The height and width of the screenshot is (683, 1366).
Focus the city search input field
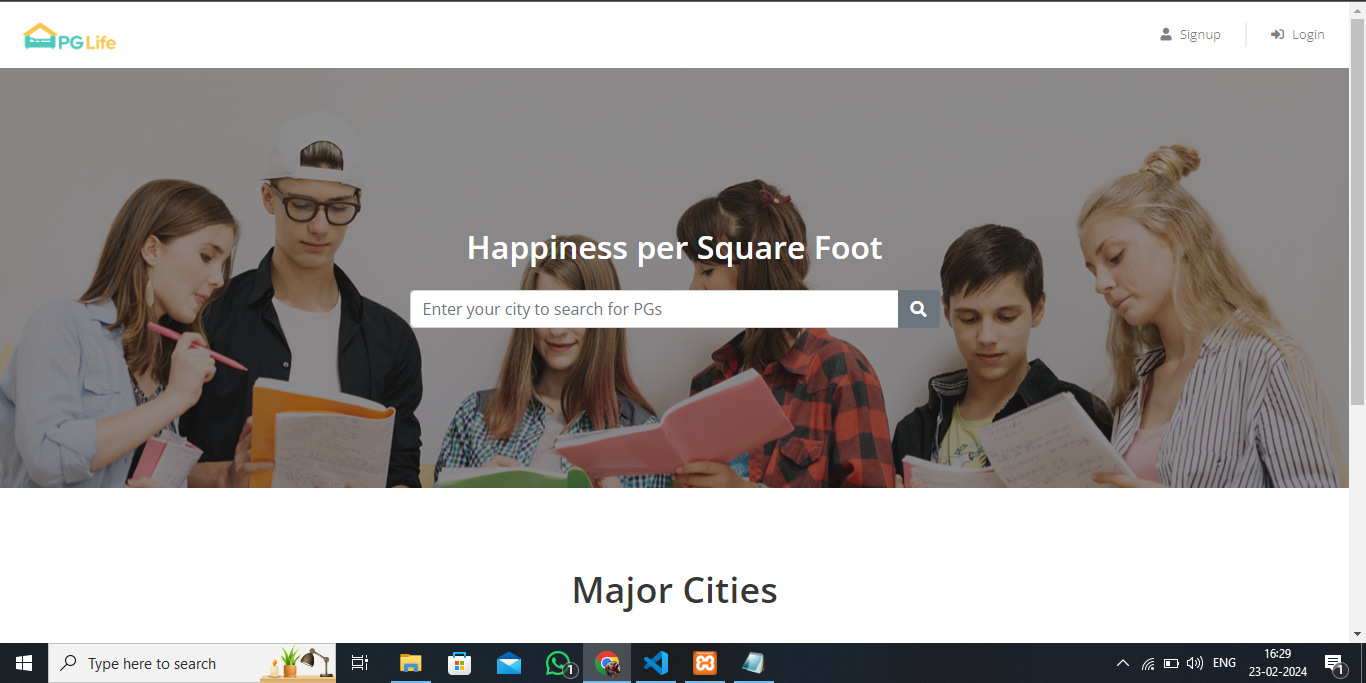[654, 309]
